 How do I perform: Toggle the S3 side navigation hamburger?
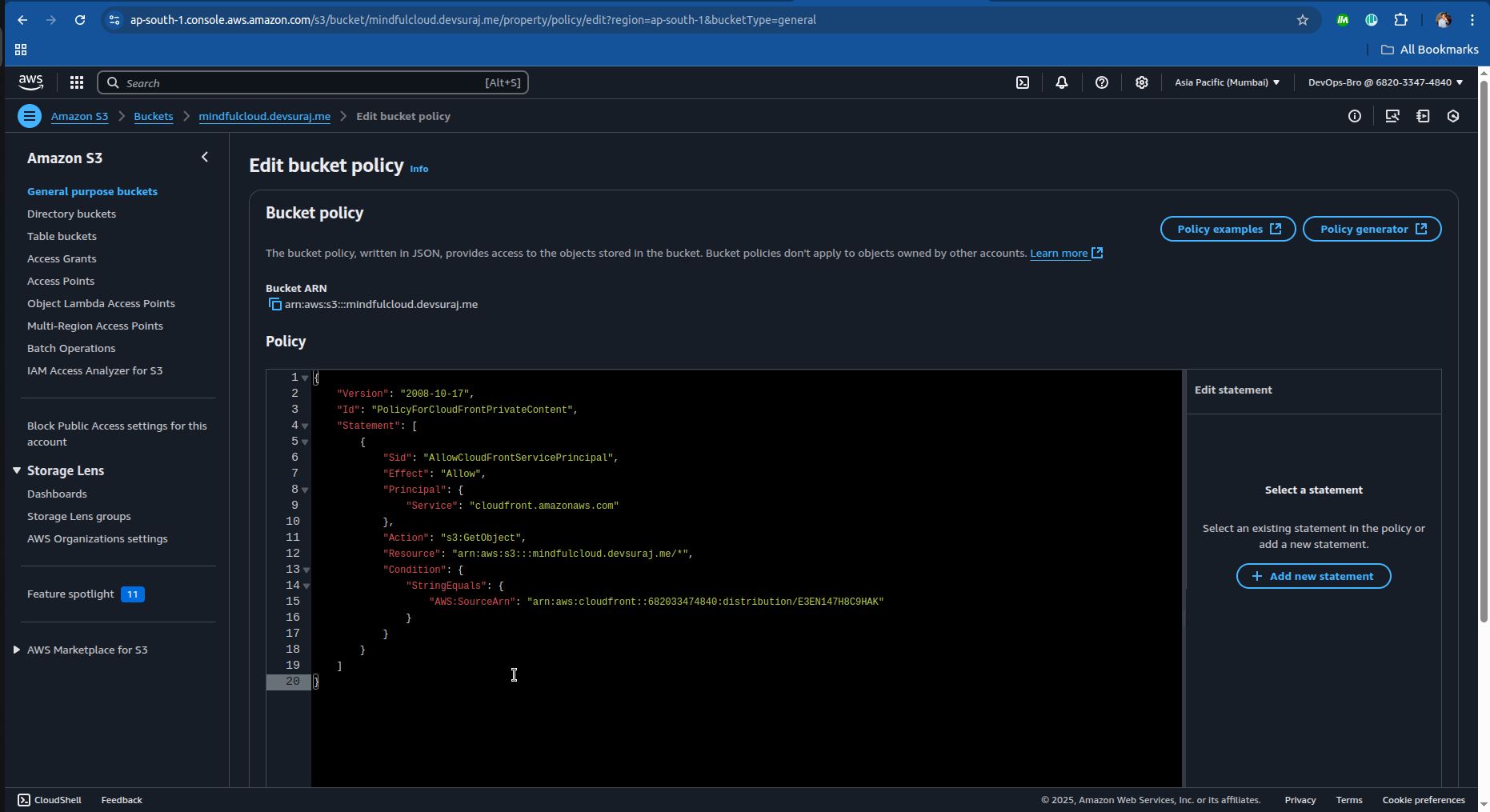(30, 116)
